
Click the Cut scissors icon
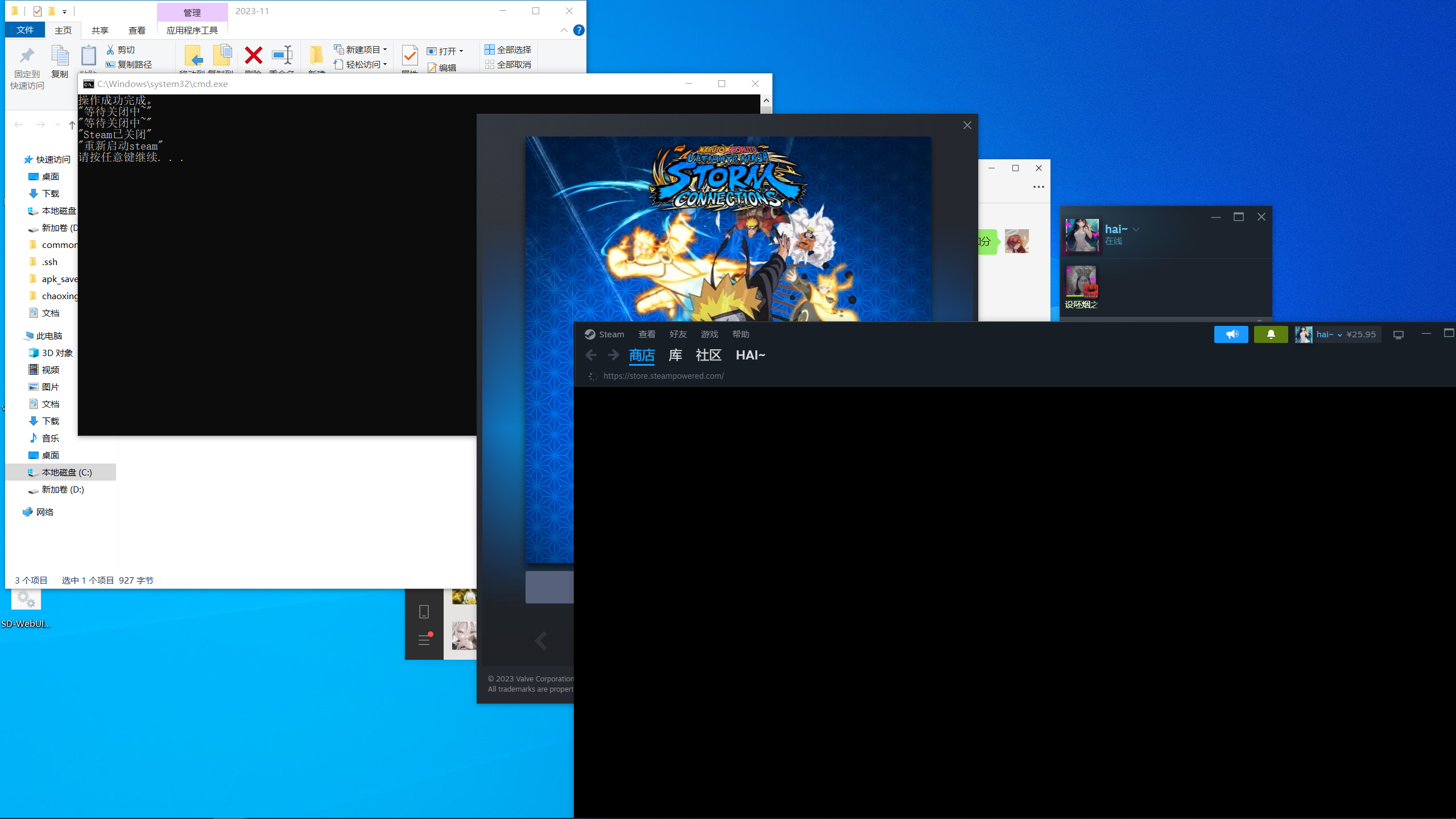click(110, 50)
